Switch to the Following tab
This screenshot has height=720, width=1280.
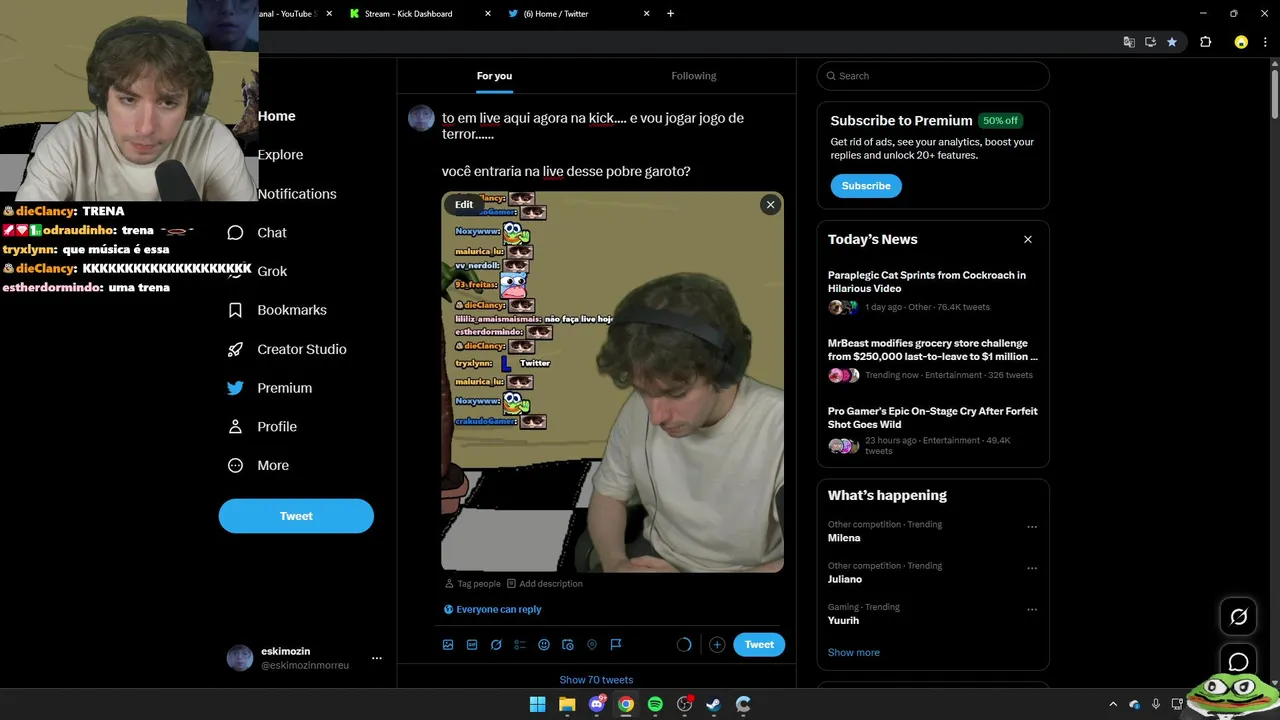point(694,76)
